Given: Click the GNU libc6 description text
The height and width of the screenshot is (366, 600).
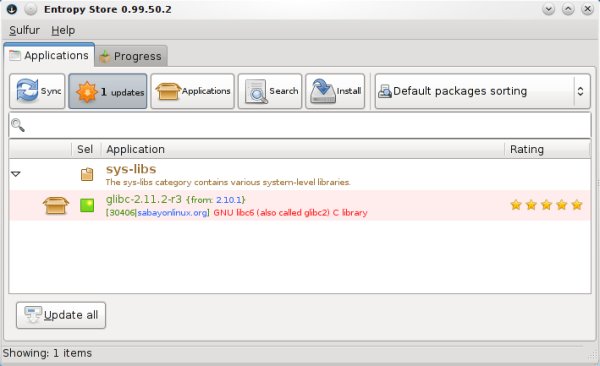Looking at the screenshot, I should point(290,213).
